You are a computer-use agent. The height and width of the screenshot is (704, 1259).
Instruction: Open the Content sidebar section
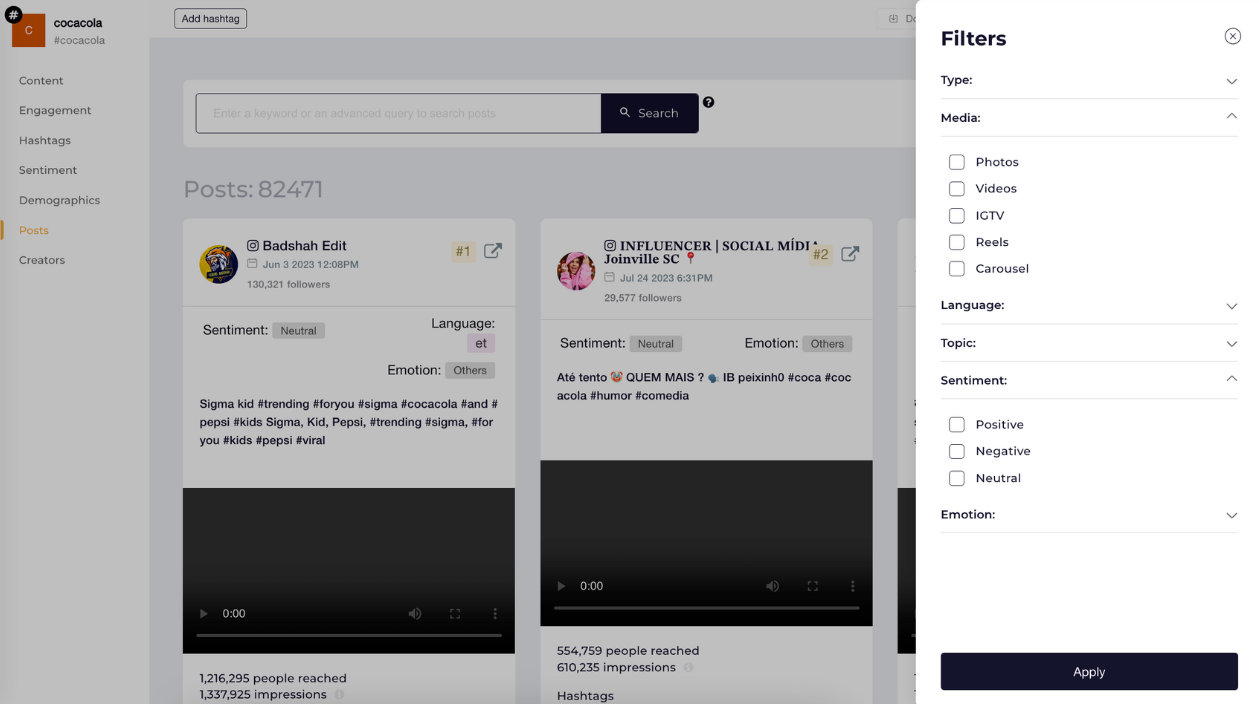click(x=41, y=80)
